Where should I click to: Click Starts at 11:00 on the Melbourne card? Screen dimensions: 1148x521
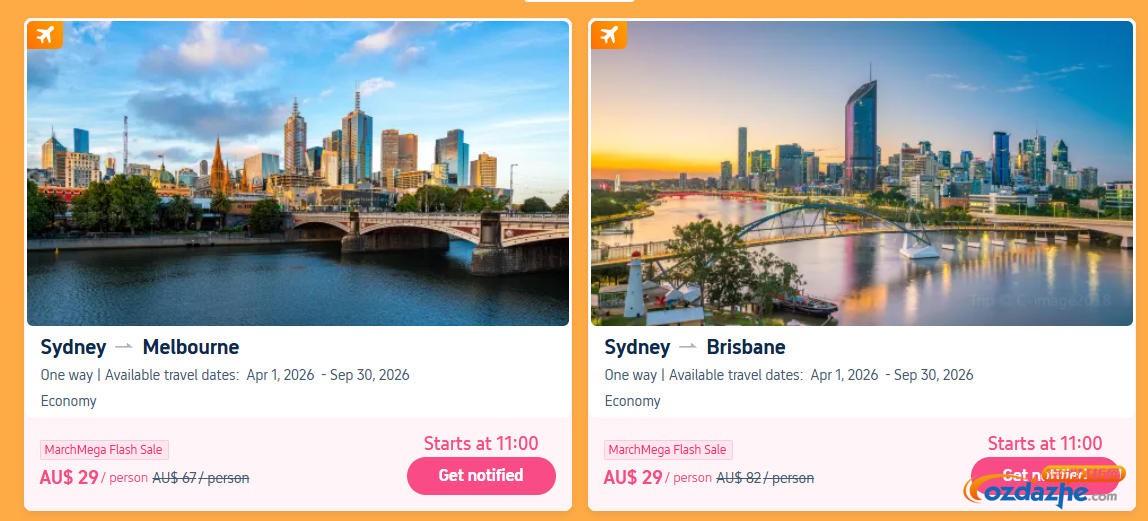point(481,443)
